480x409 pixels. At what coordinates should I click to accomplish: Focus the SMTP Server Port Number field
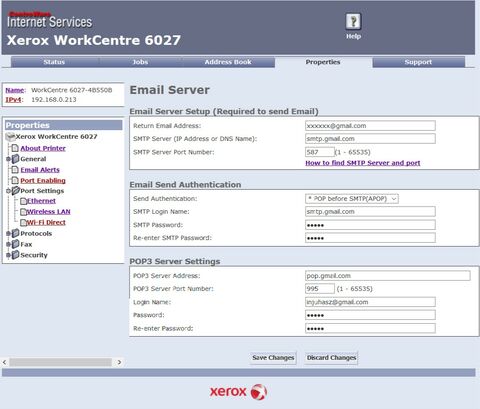pyautogui.click(x=320, y=152)
